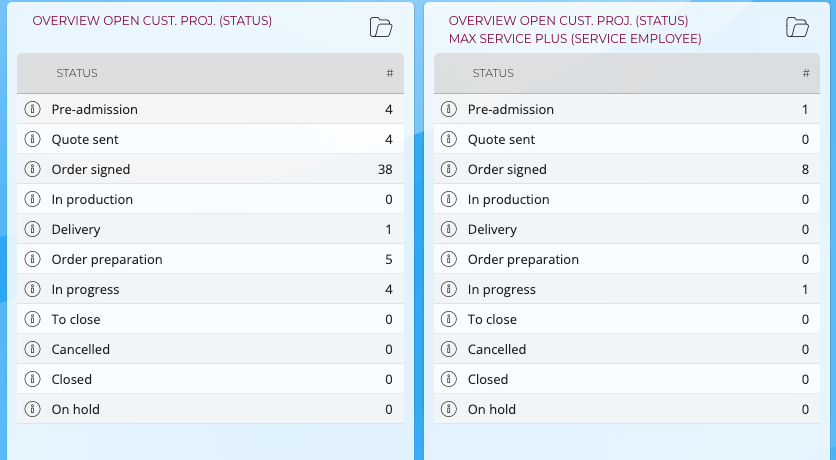This screenshot has width=836, height=460.
Task: Click info icon for Order preparation in Max Service panel
Action: (x=449, y=259)
